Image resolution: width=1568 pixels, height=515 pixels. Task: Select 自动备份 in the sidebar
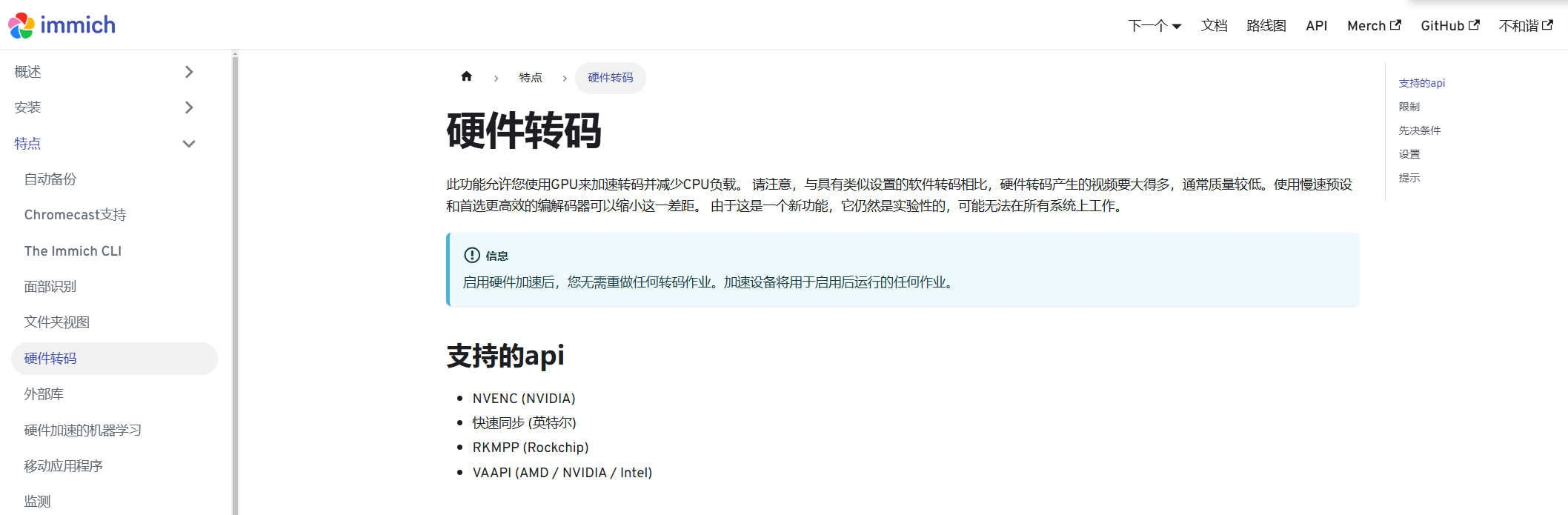[x=50, y=179]
